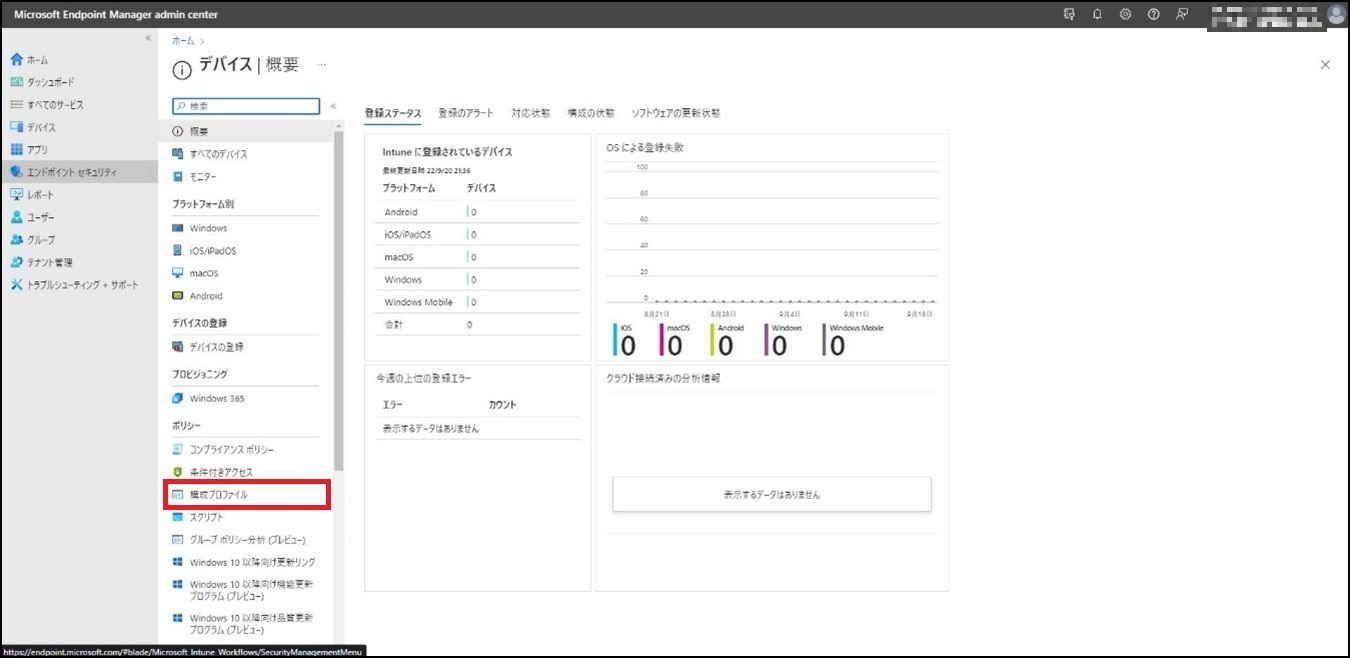Screen dimensions: 1350x658
Task: Open グループ ポリシー分析 (プレビュー)
Action: [x=246, y=540]
